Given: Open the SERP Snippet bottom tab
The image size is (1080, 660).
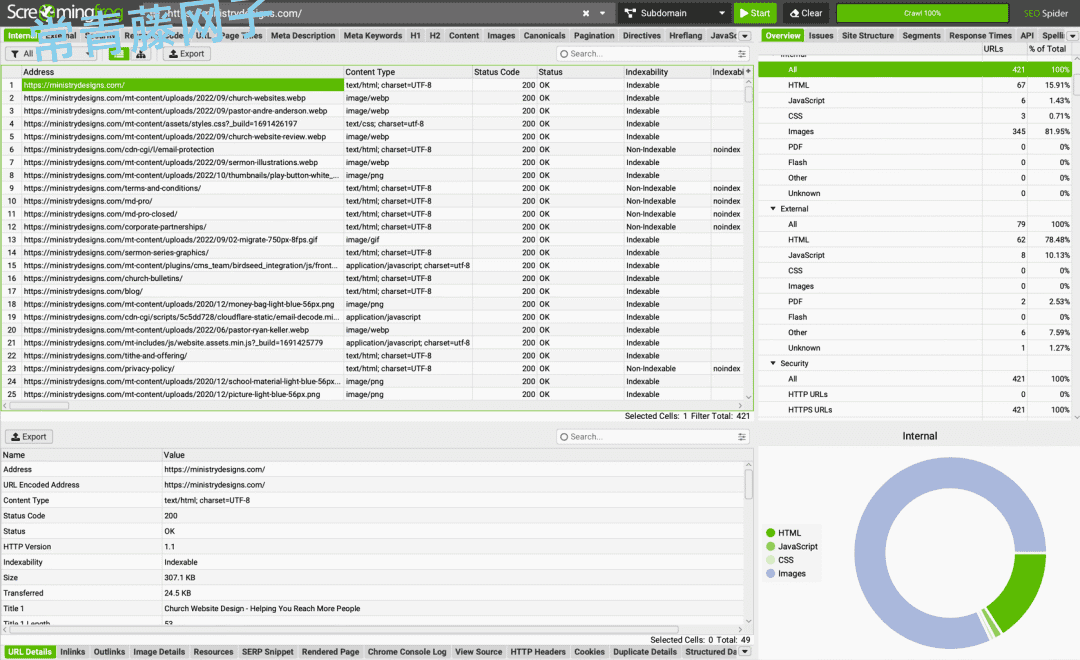Looking at the screenshot, I should click(267, 652).
